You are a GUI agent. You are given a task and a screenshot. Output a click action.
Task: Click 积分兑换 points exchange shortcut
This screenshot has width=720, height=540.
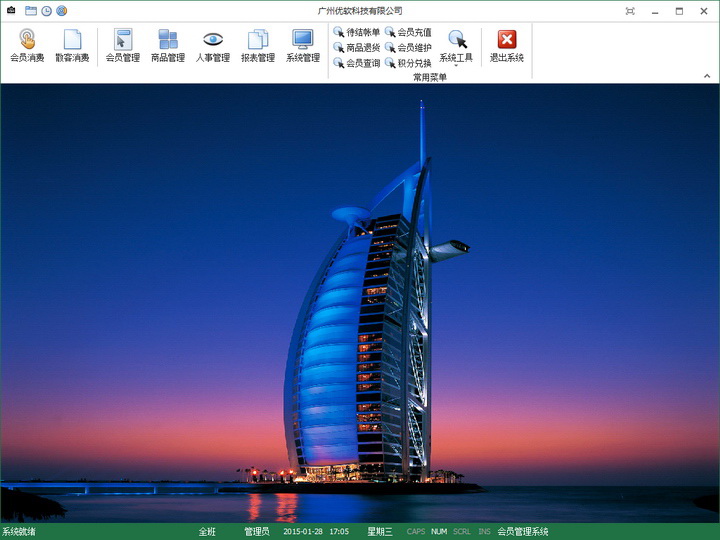pos(408,63)
